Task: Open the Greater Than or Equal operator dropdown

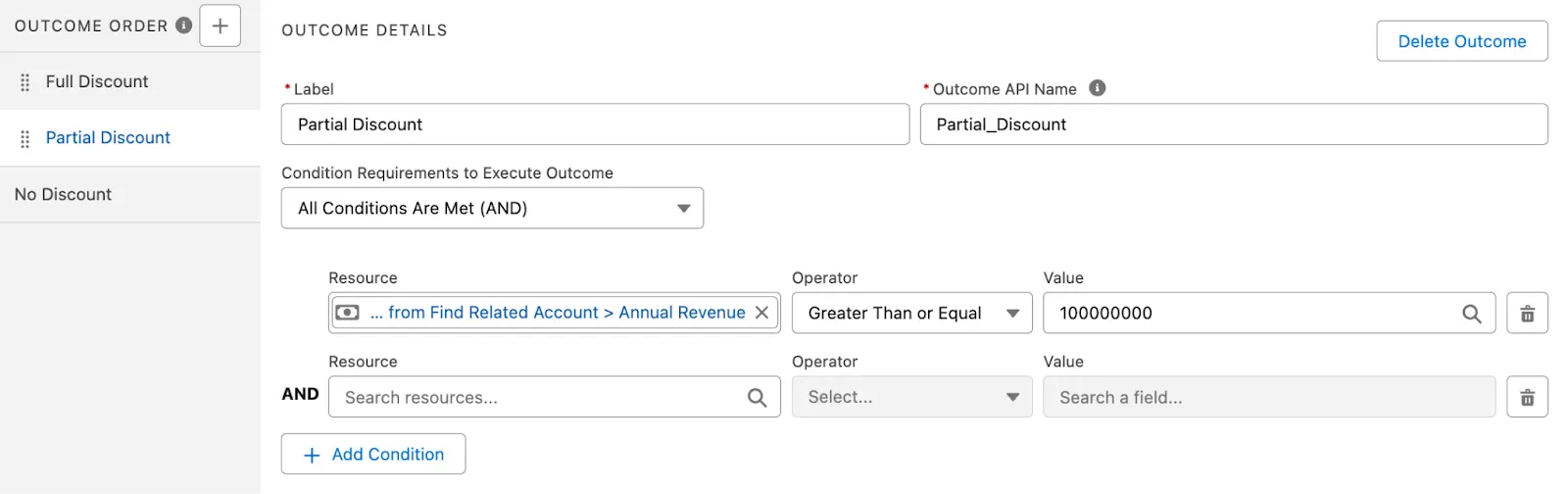Action: 911,314
